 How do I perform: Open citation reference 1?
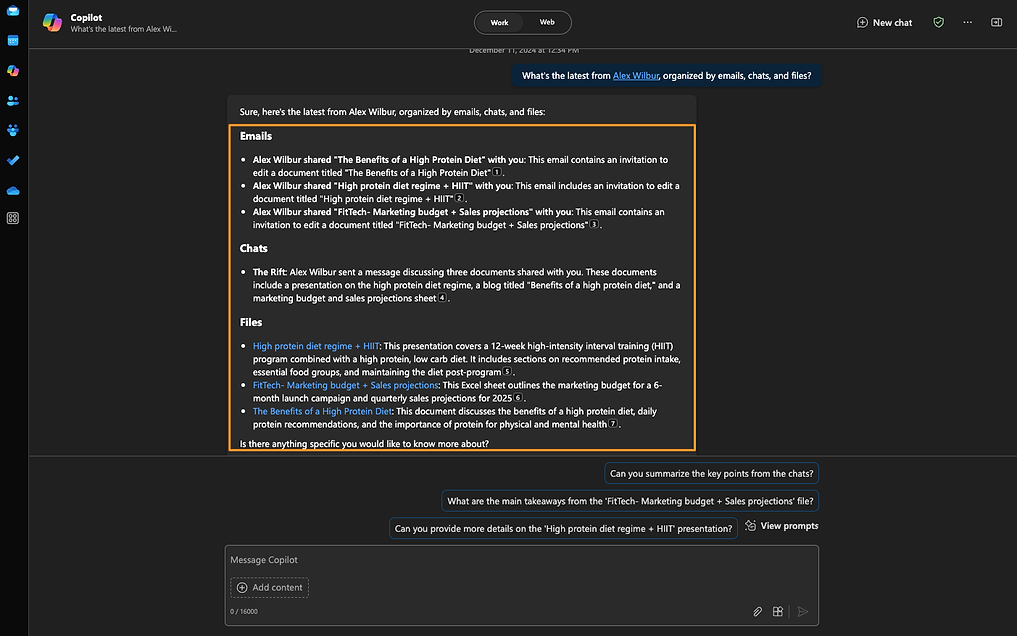[497, 172]
